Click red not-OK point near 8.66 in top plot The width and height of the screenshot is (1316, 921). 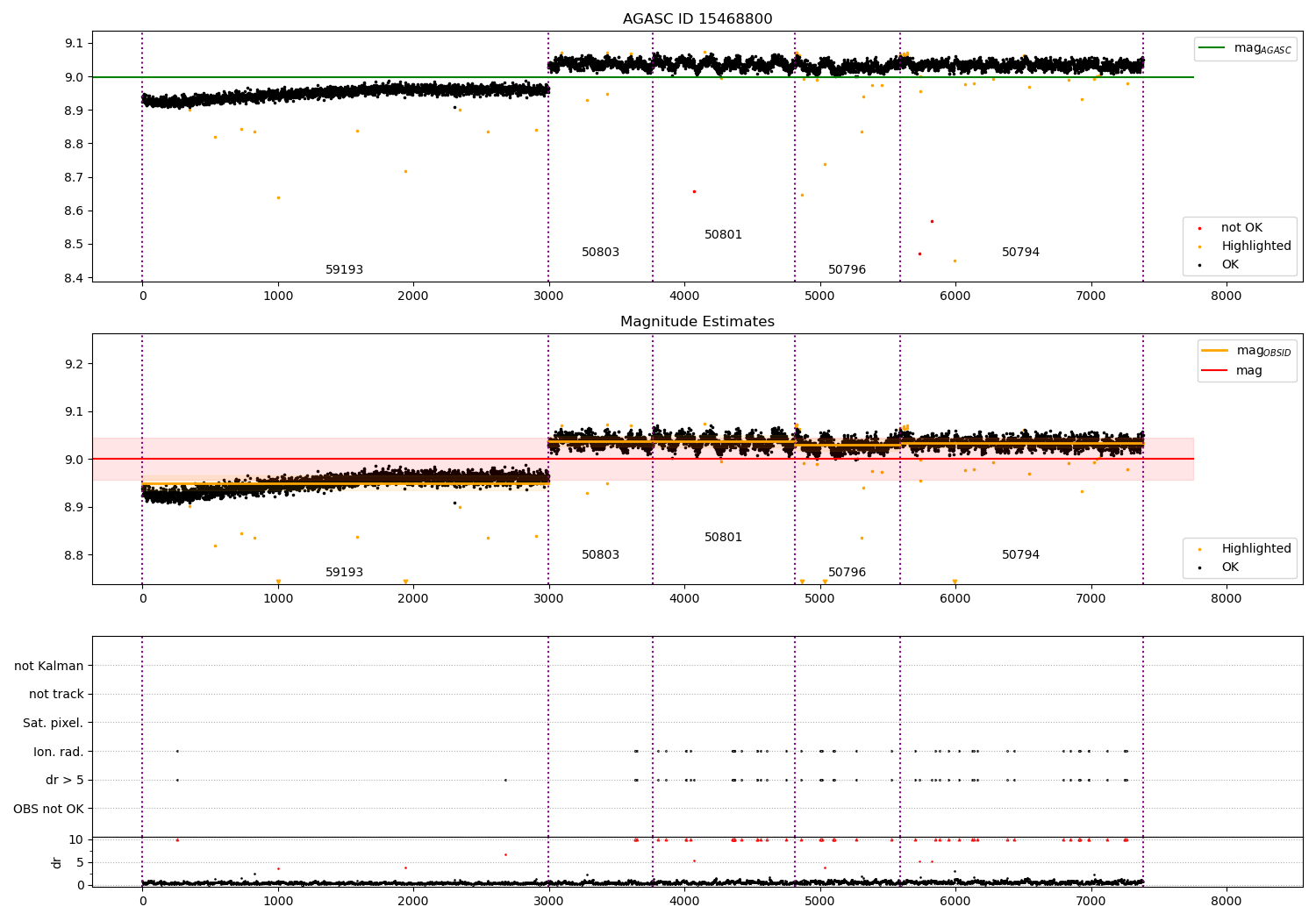tap(694, 191)
